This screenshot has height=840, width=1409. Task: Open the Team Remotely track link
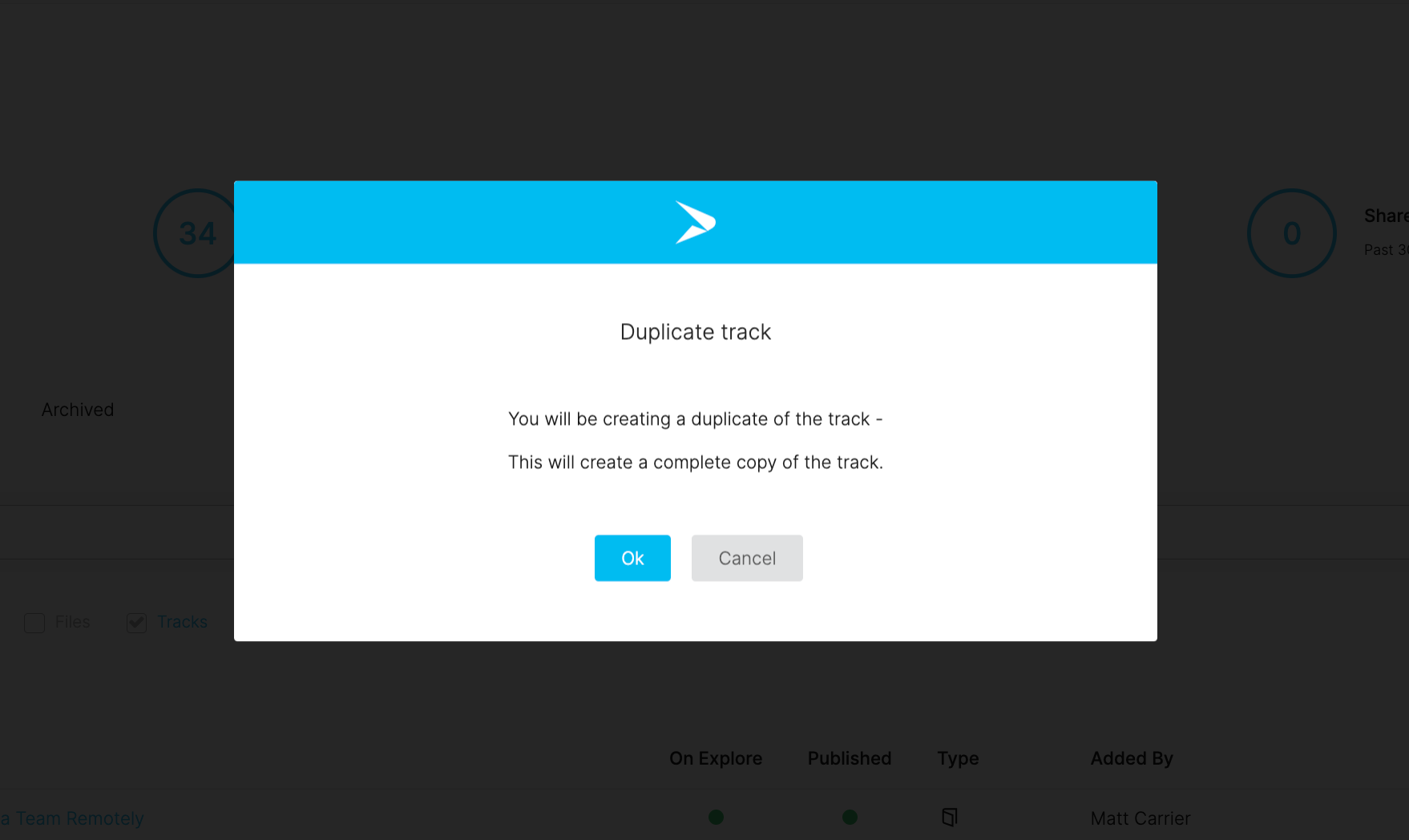click(x=72, y=818)
